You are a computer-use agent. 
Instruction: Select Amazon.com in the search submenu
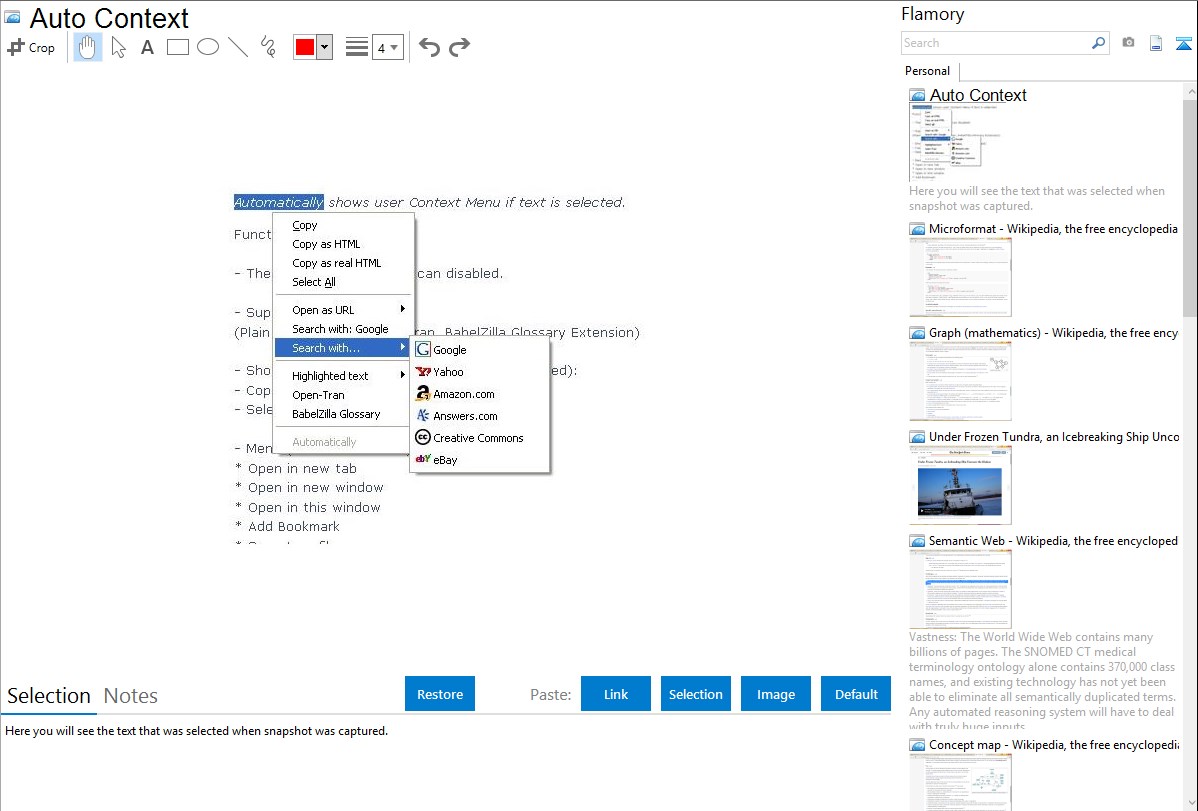pos(480,394)
